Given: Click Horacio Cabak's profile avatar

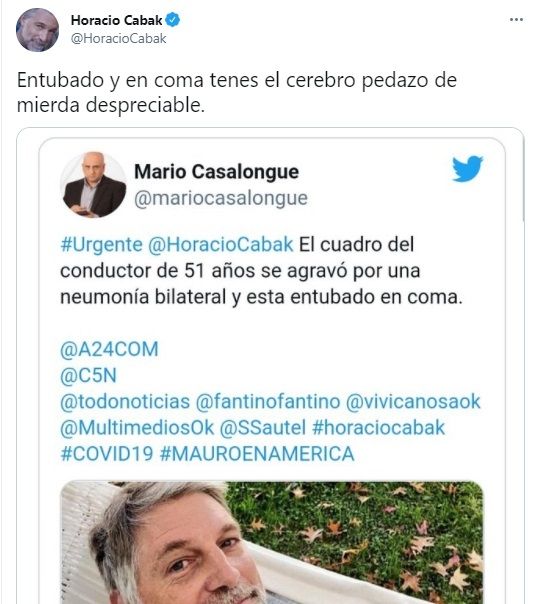Looking at the screenshot, I should coord(37,30).
